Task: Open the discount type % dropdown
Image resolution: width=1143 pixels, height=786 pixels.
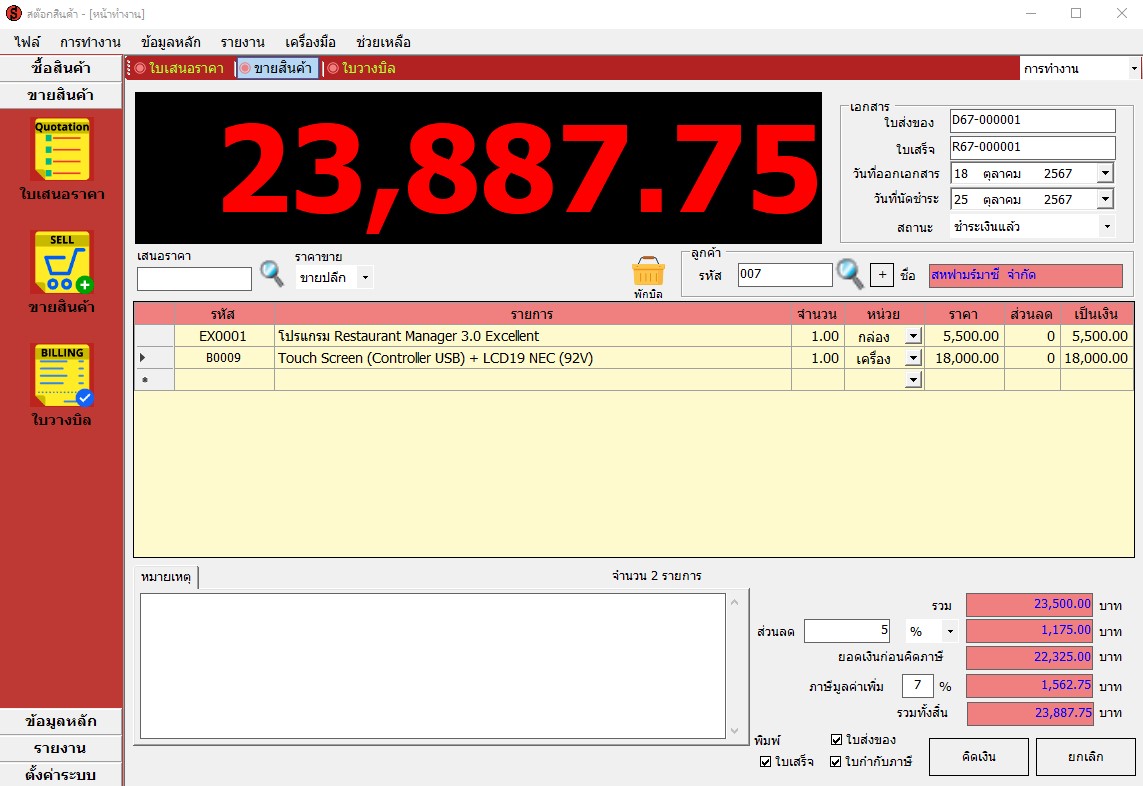Action: [950, 631]
